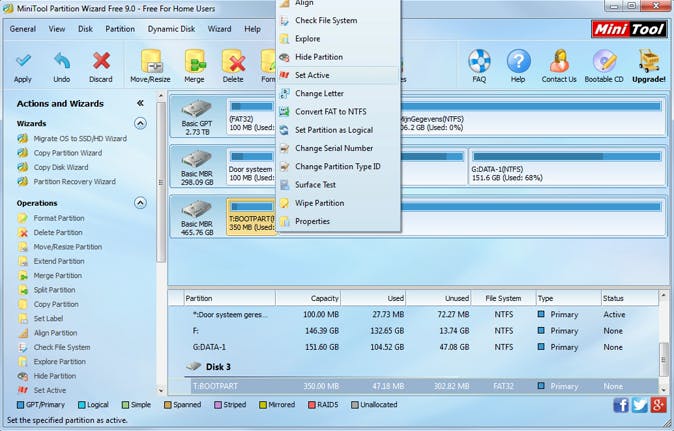
Task: Open the Twitter share icon
Action: click(639, 405)
